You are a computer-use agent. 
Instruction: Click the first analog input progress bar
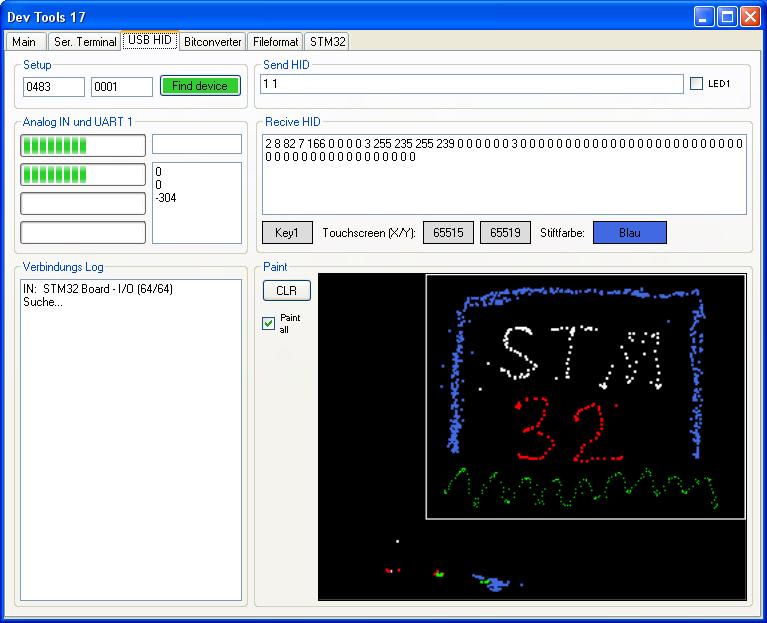pyautogui.click(x=83, y=146)
